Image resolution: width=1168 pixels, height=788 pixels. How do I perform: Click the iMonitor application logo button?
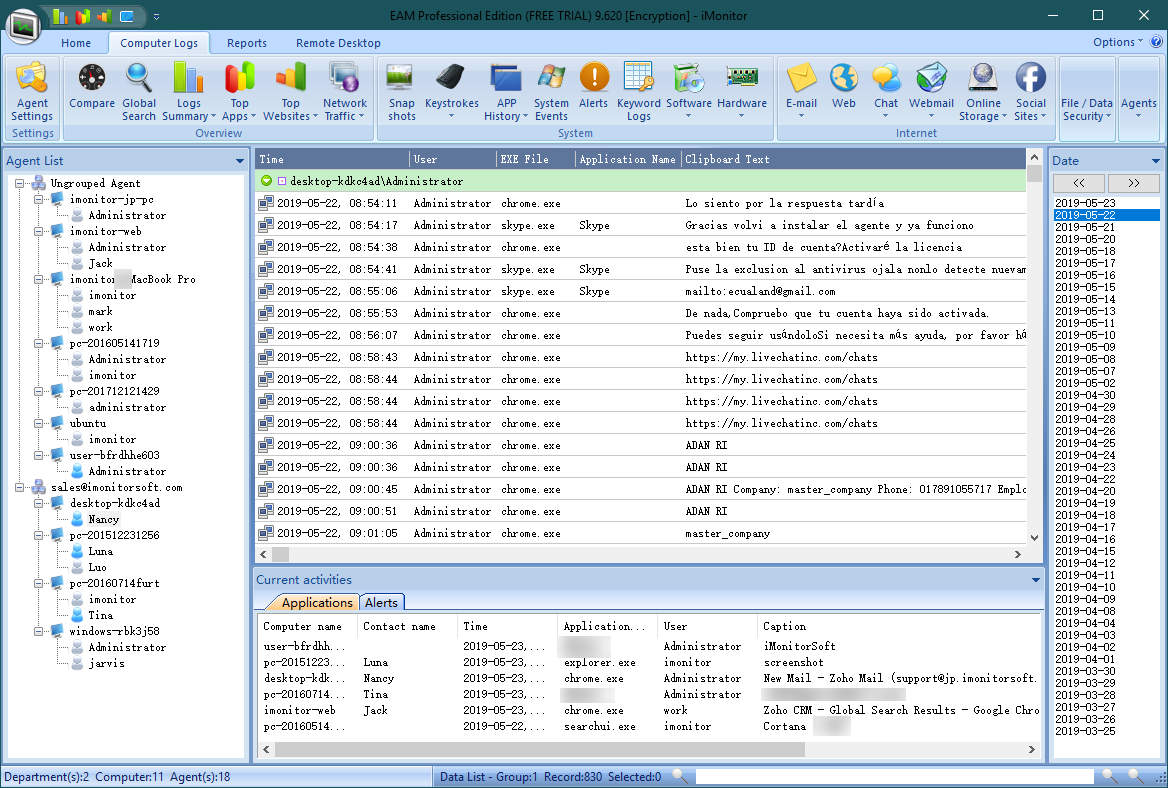tap(23, 28)
